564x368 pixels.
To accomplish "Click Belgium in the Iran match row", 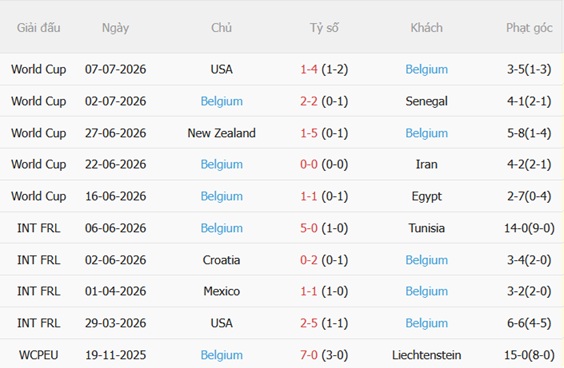I will click(x=222, y=164).
